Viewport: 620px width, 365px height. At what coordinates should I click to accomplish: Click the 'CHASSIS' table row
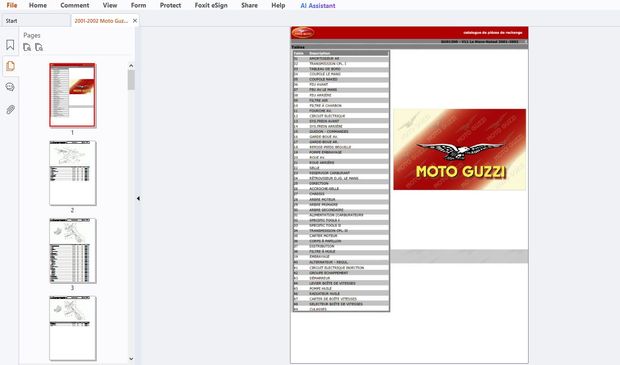click(x=341, y=194)
